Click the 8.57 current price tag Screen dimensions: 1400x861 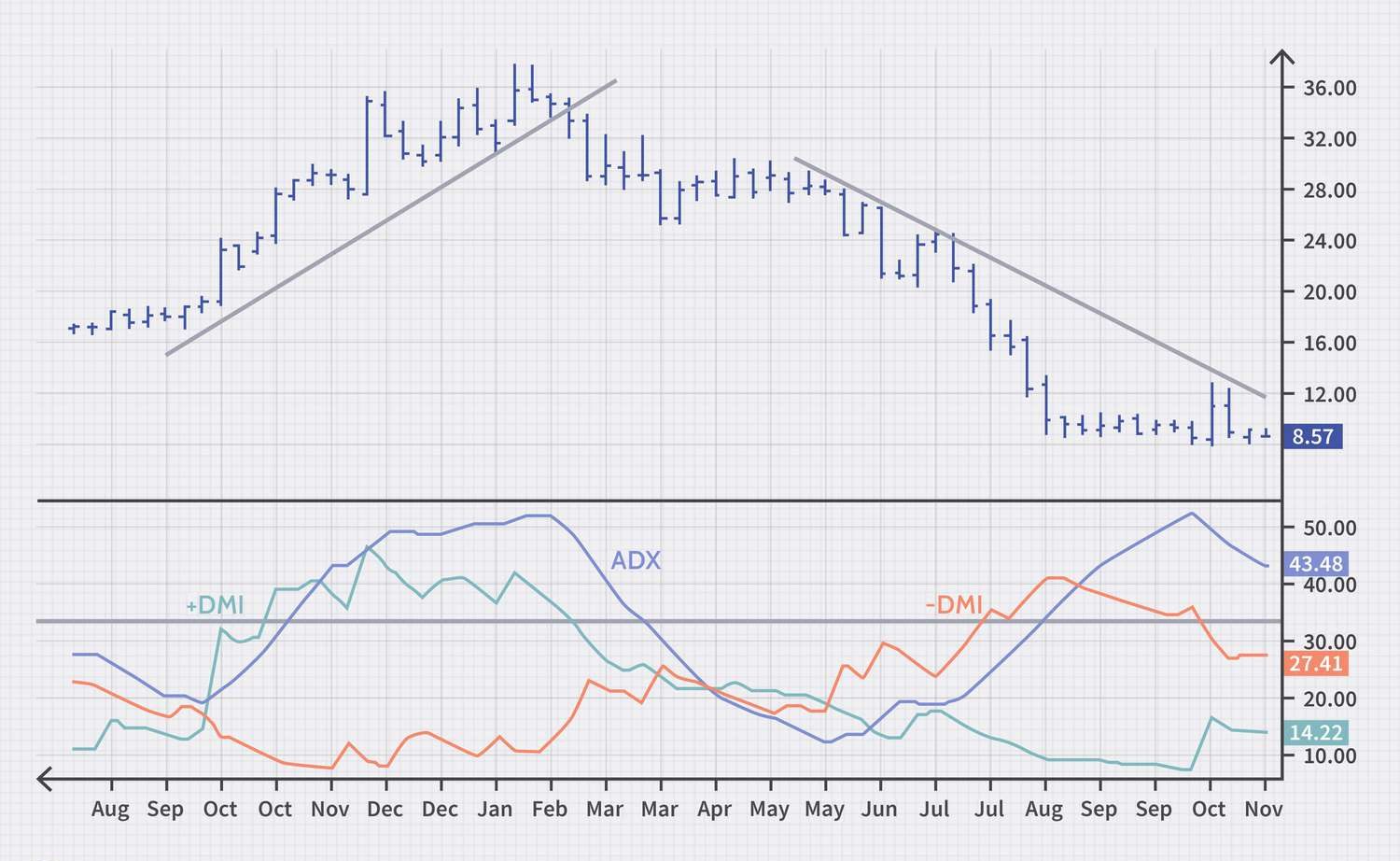tap(1313, 436)
